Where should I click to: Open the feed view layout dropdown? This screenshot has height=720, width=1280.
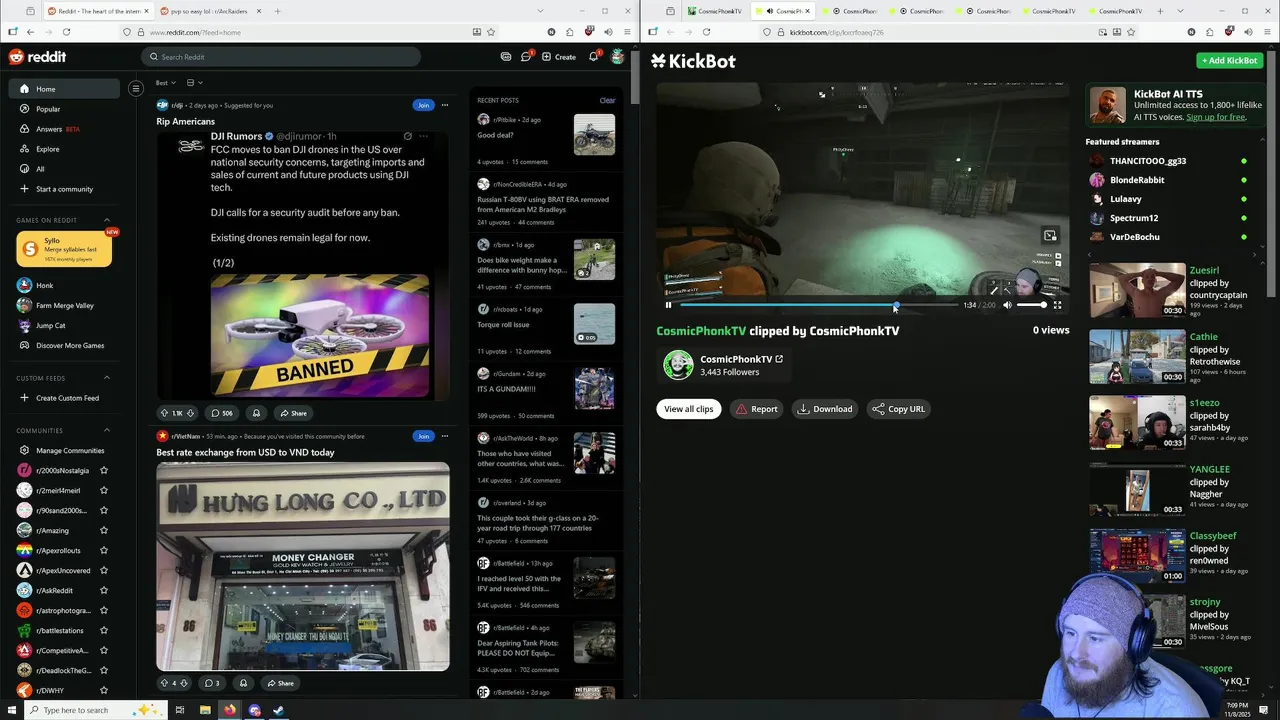tap(194, 83)
